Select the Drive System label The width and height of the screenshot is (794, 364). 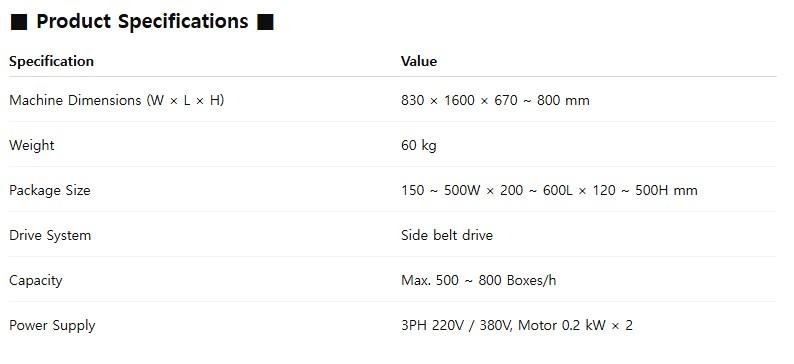(x=50, y=235)
